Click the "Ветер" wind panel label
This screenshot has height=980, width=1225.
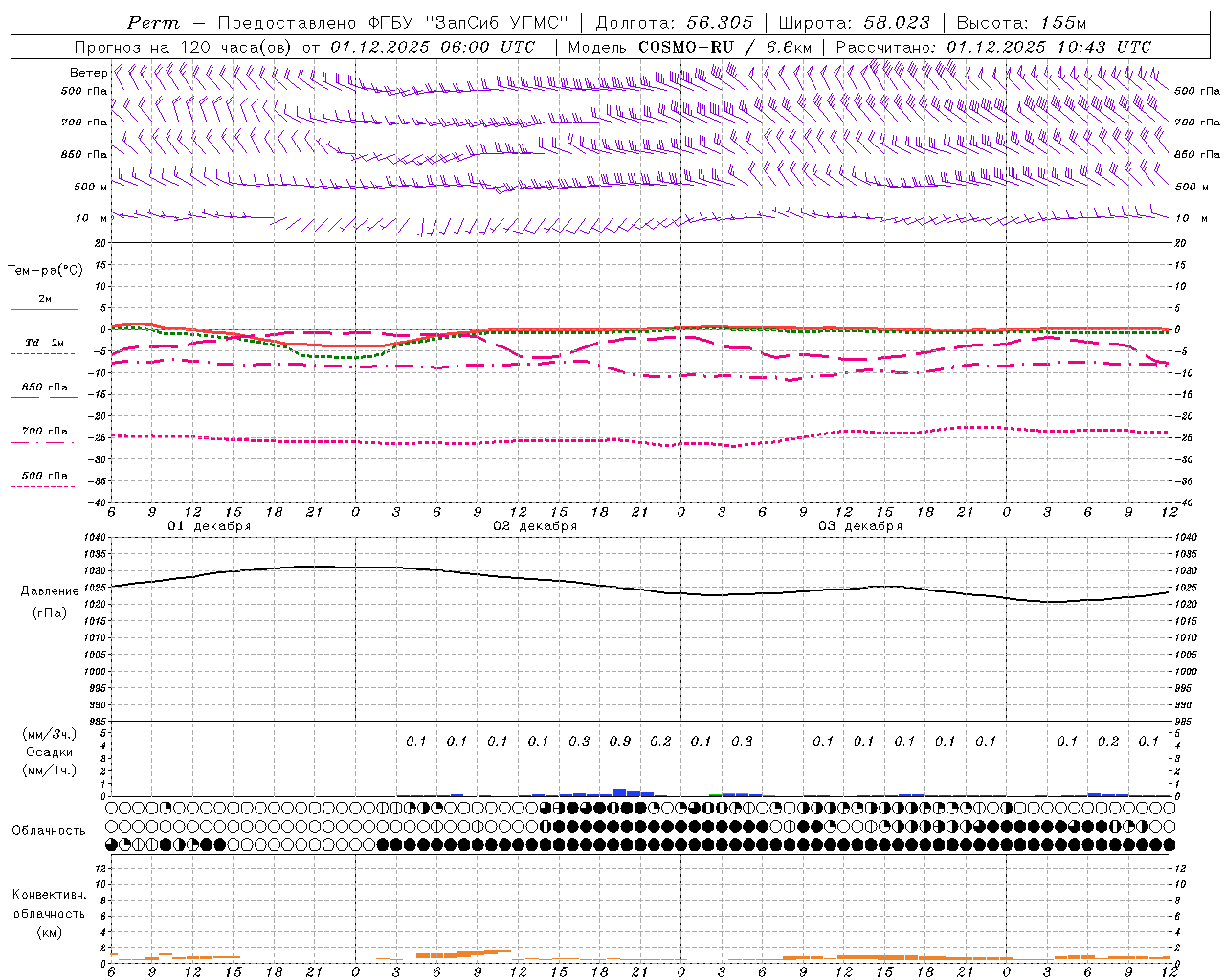[x=89, y=73]
